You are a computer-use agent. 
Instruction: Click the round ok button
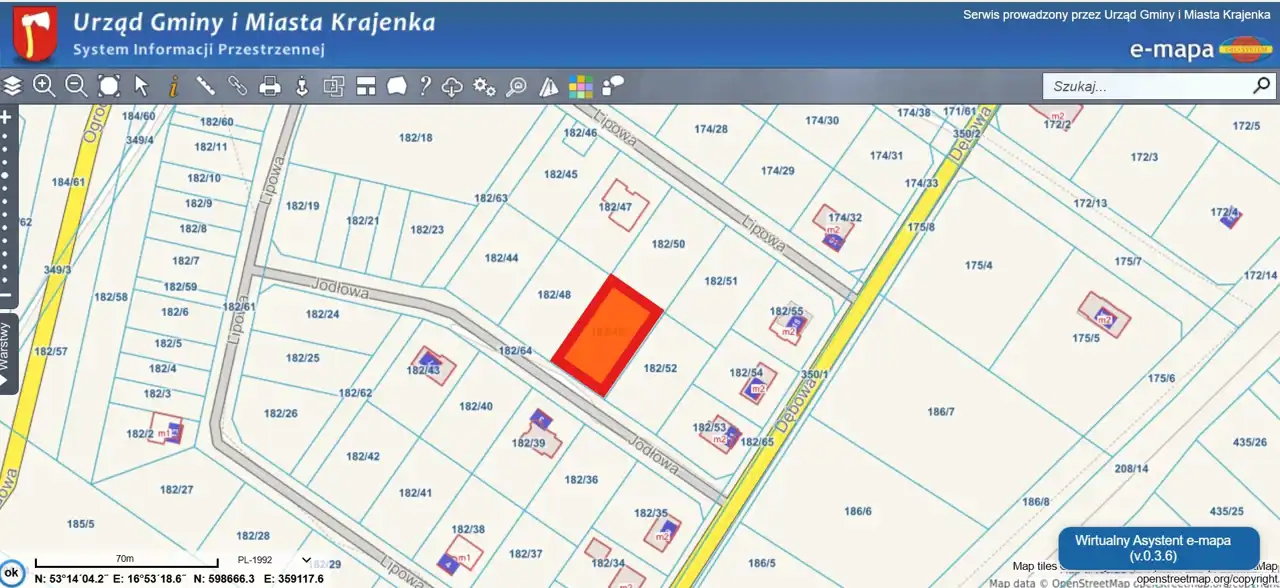coord(12,572)
